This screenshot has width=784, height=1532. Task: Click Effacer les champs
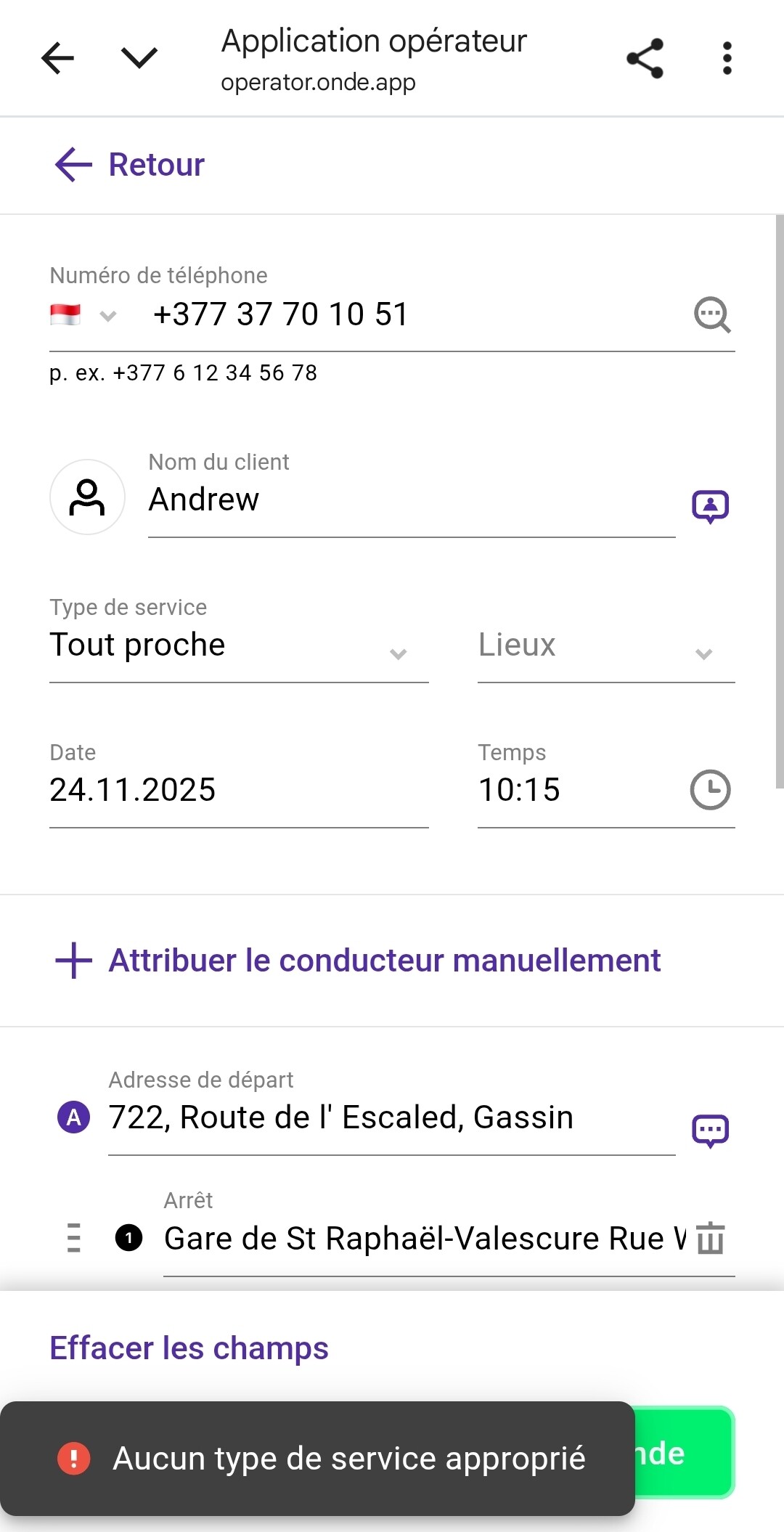click(x=189, y=1348)
